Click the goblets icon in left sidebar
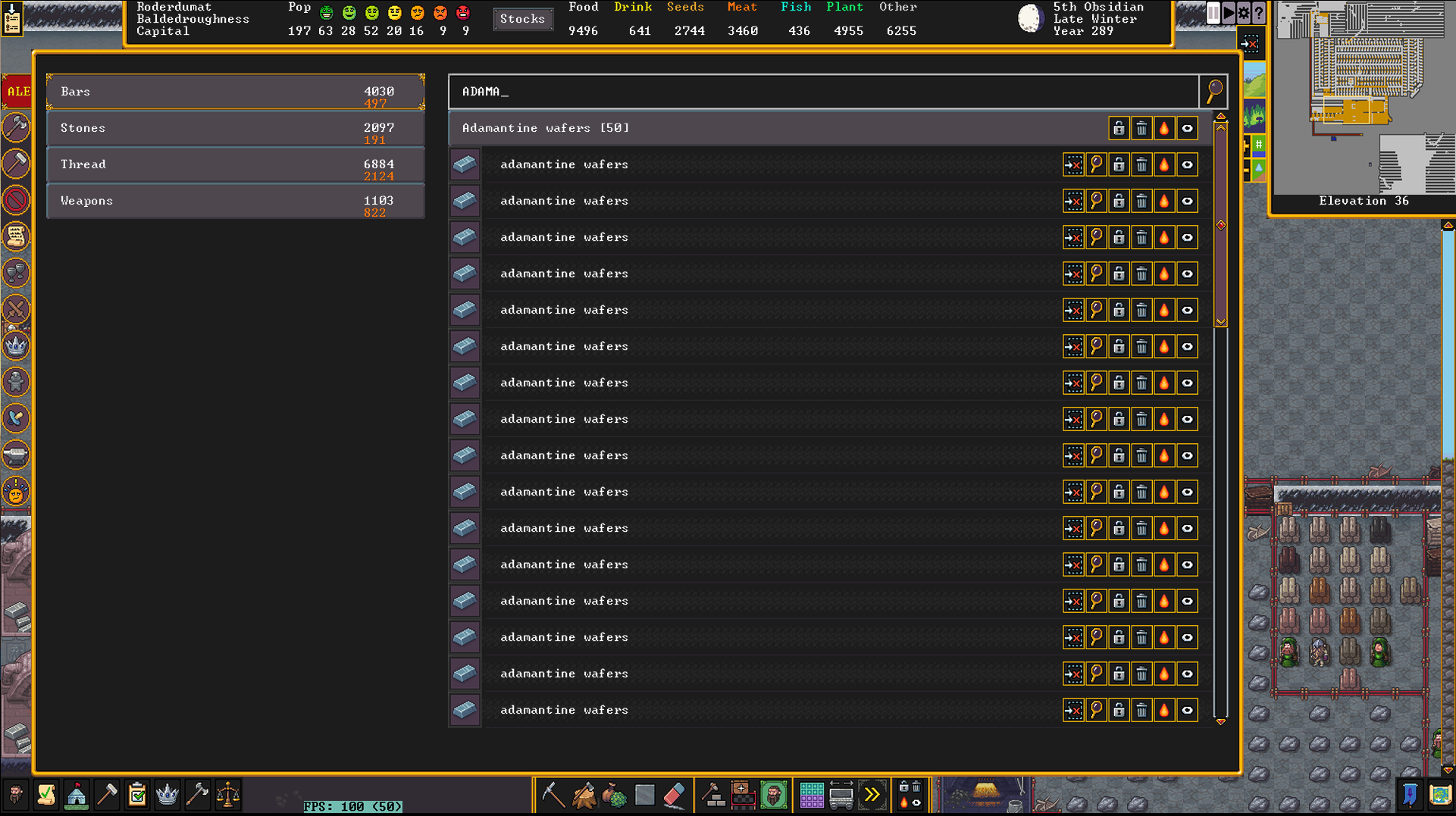Viewport: 1456px width, 816px height. (x=16, y=273)
